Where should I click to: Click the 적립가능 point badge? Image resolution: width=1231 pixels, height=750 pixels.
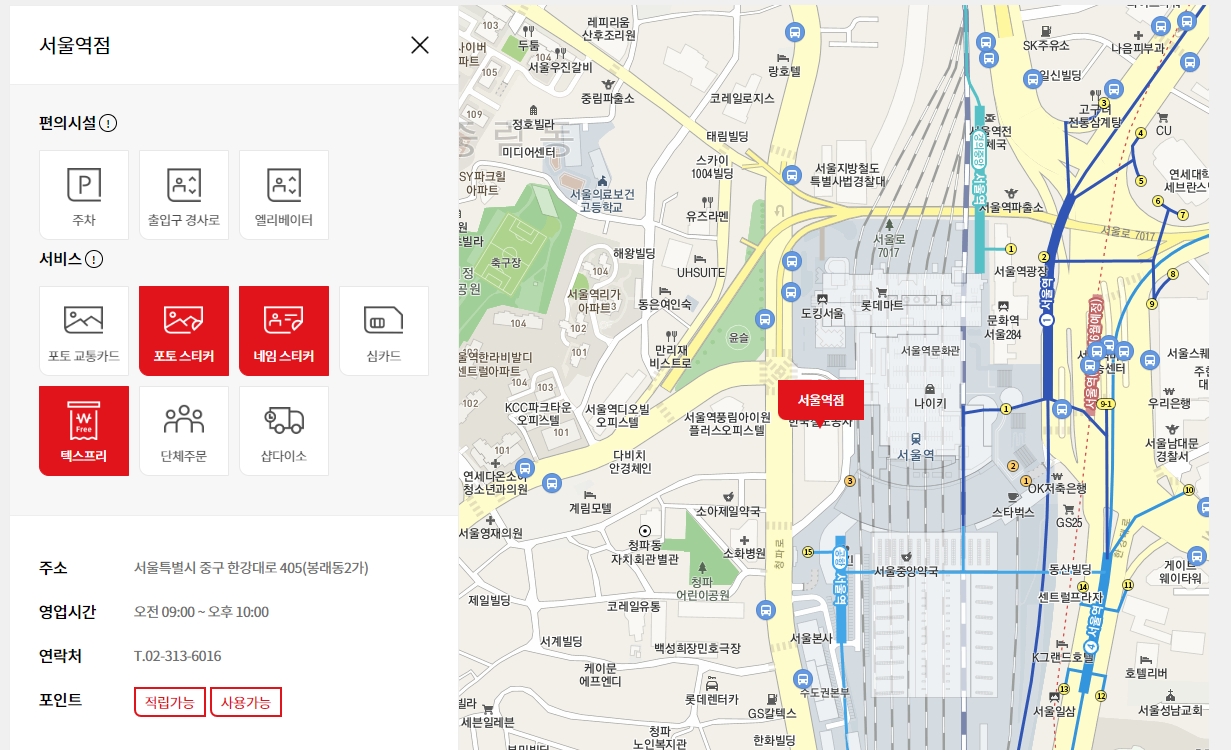point(170,702)
